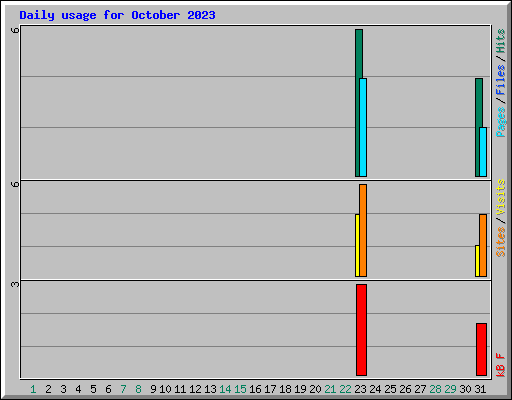The image size is (512, 400).
Task: Click day label 15 on the x-axis
Action: tap(240, 389)
